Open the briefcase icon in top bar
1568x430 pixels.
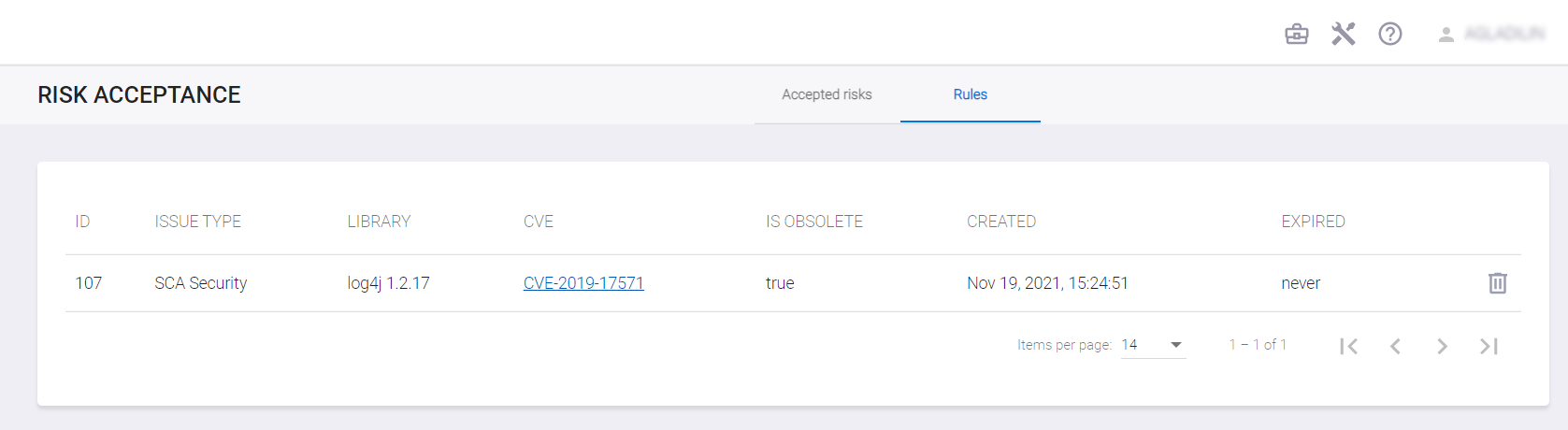tap(1297, 35)
